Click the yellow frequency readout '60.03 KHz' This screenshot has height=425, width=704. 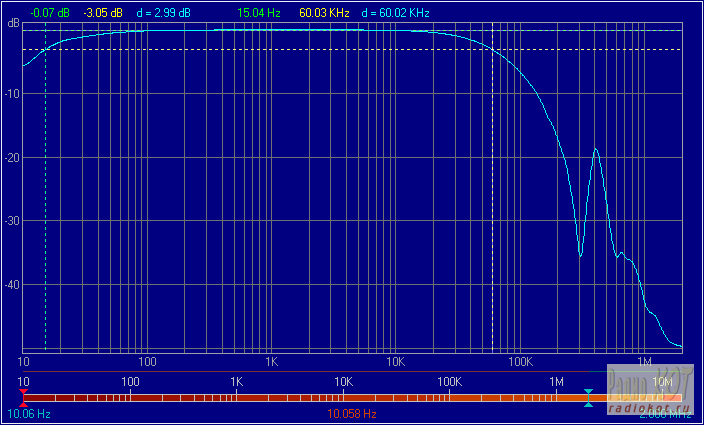pyautogui.click(x=324, y=13)
